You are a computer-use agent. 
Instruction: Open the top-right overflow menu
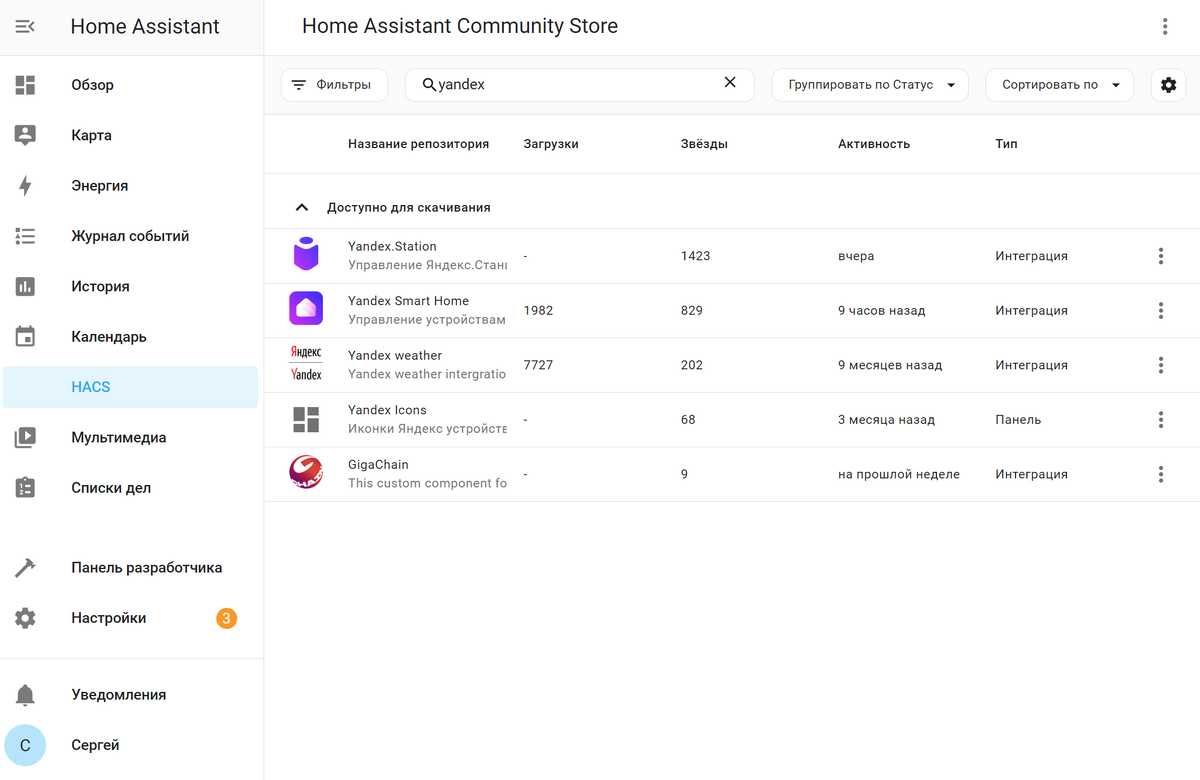1165,27
